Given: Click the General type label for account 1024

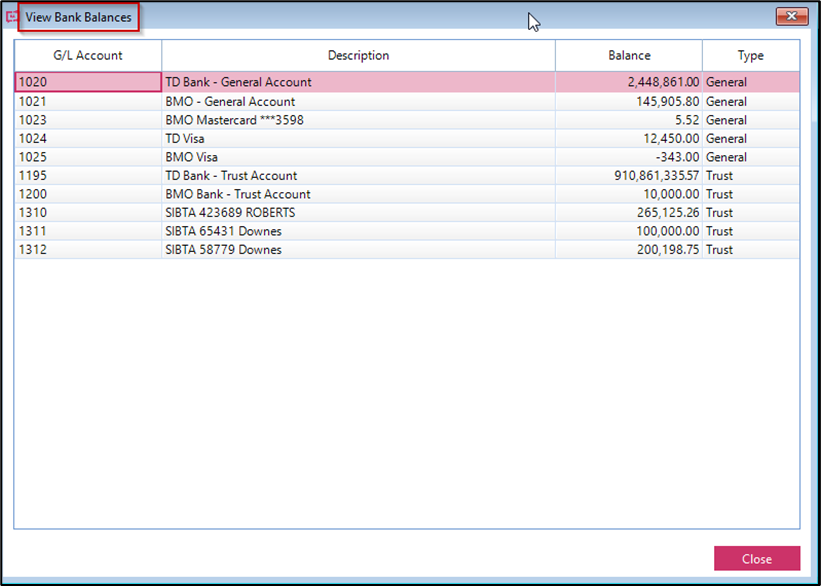Looking at the screenshot, I should tap(726, 138).
